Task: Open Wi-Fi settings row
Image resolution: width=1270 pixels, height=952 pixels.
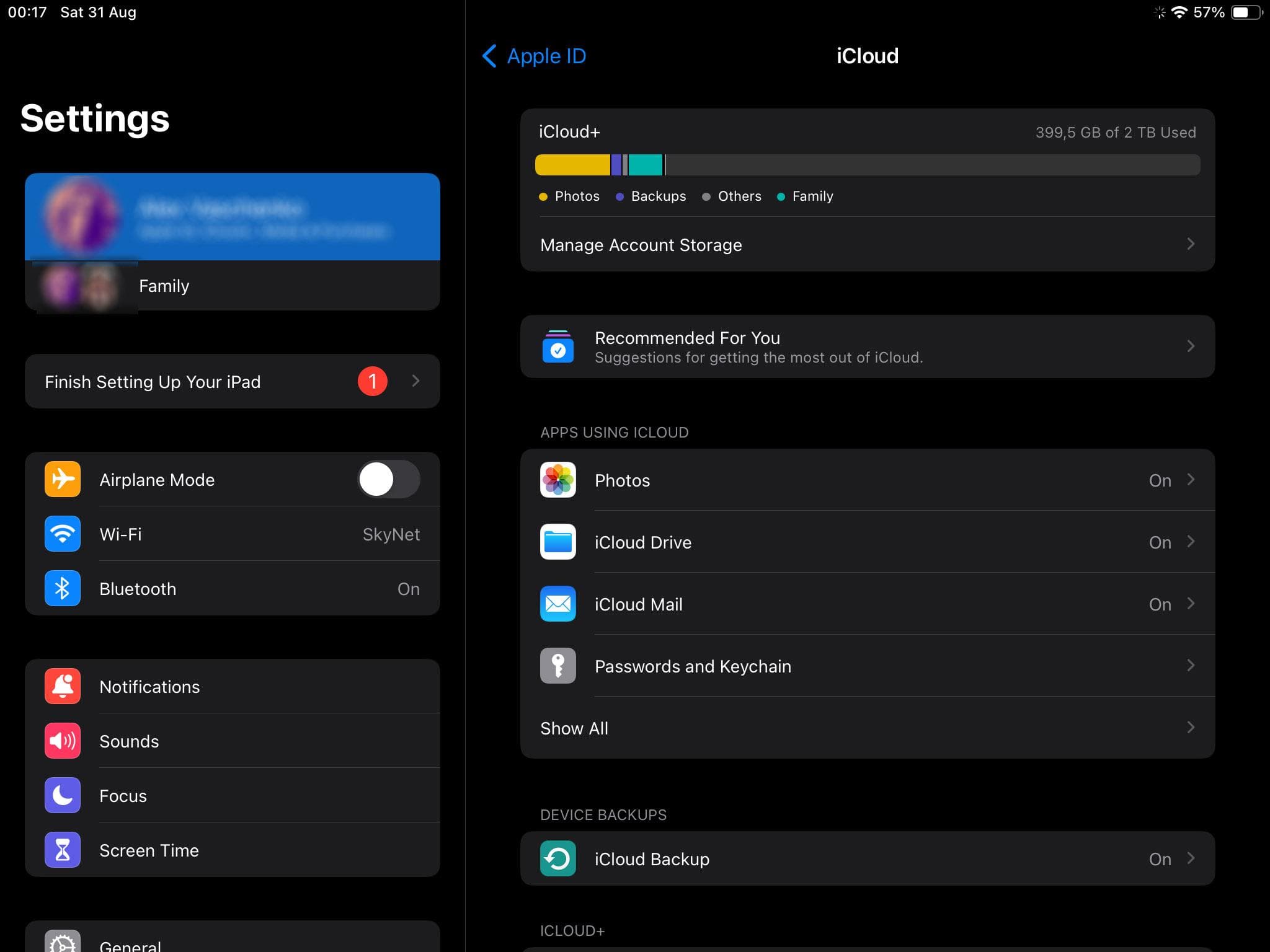Action: pos(233,534)
